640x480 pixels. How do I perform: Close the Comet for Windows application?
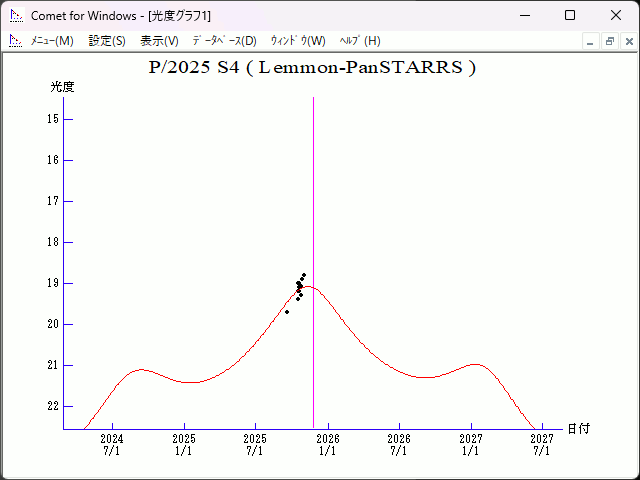click(x=615, y=15)
